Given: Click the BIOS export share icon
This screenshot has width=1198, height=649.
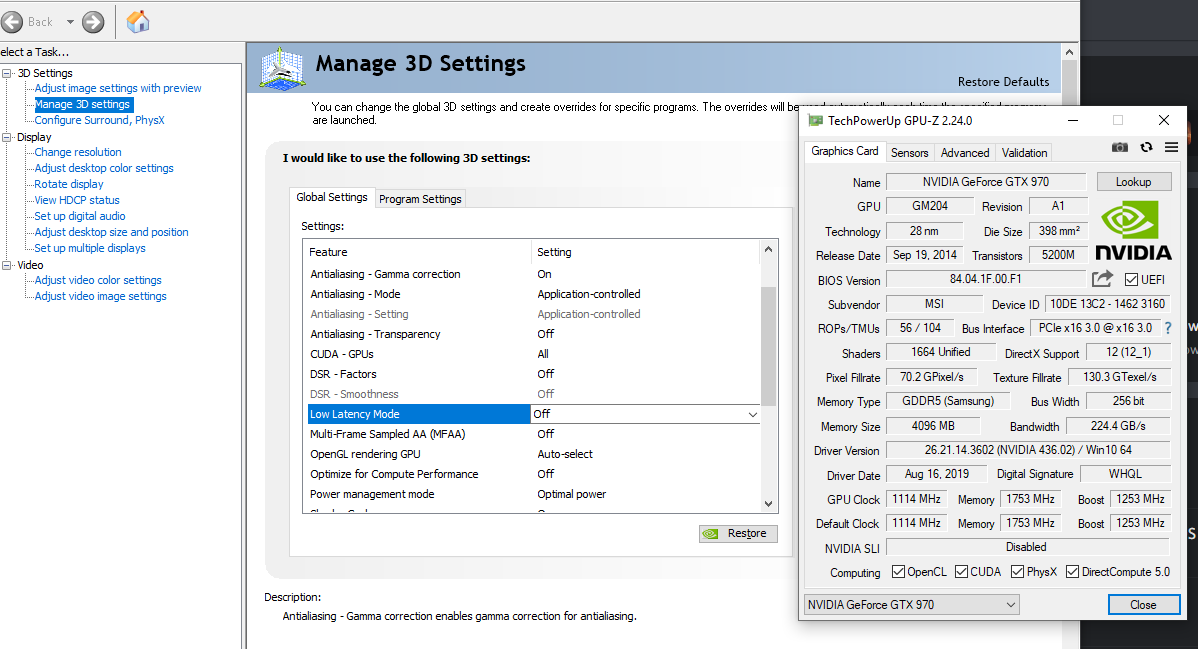Looking at the screenshot, I should pos(1102,279).
